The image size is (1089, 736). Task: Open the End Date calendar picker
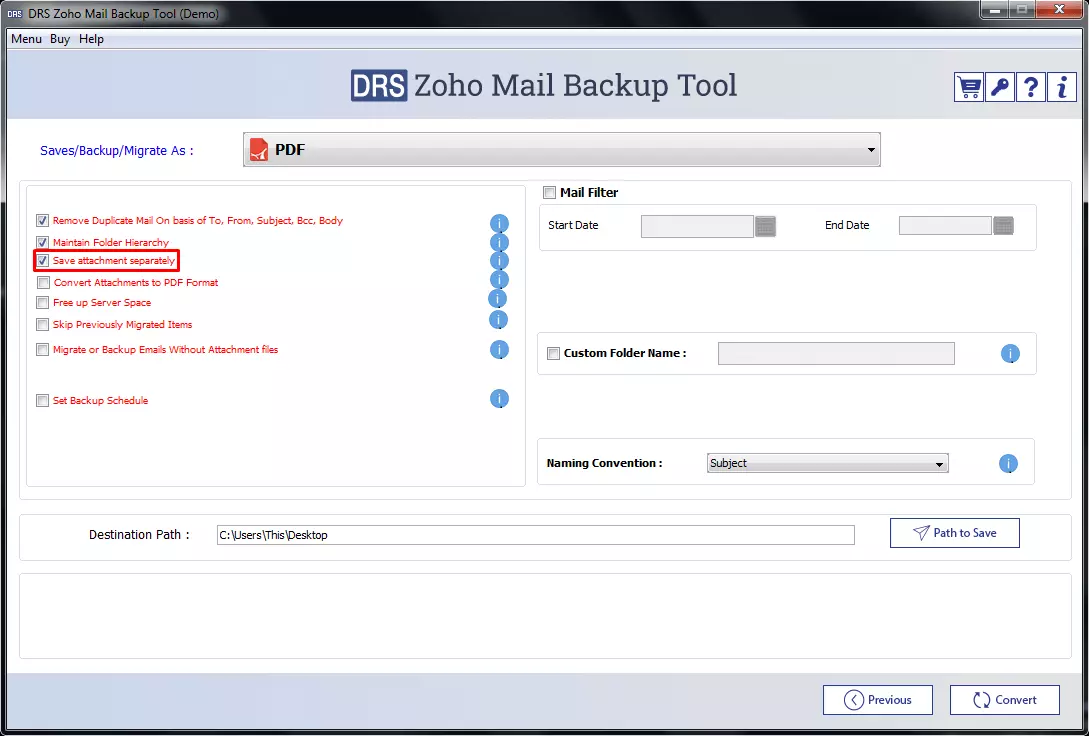click(x=1004, y=226)
